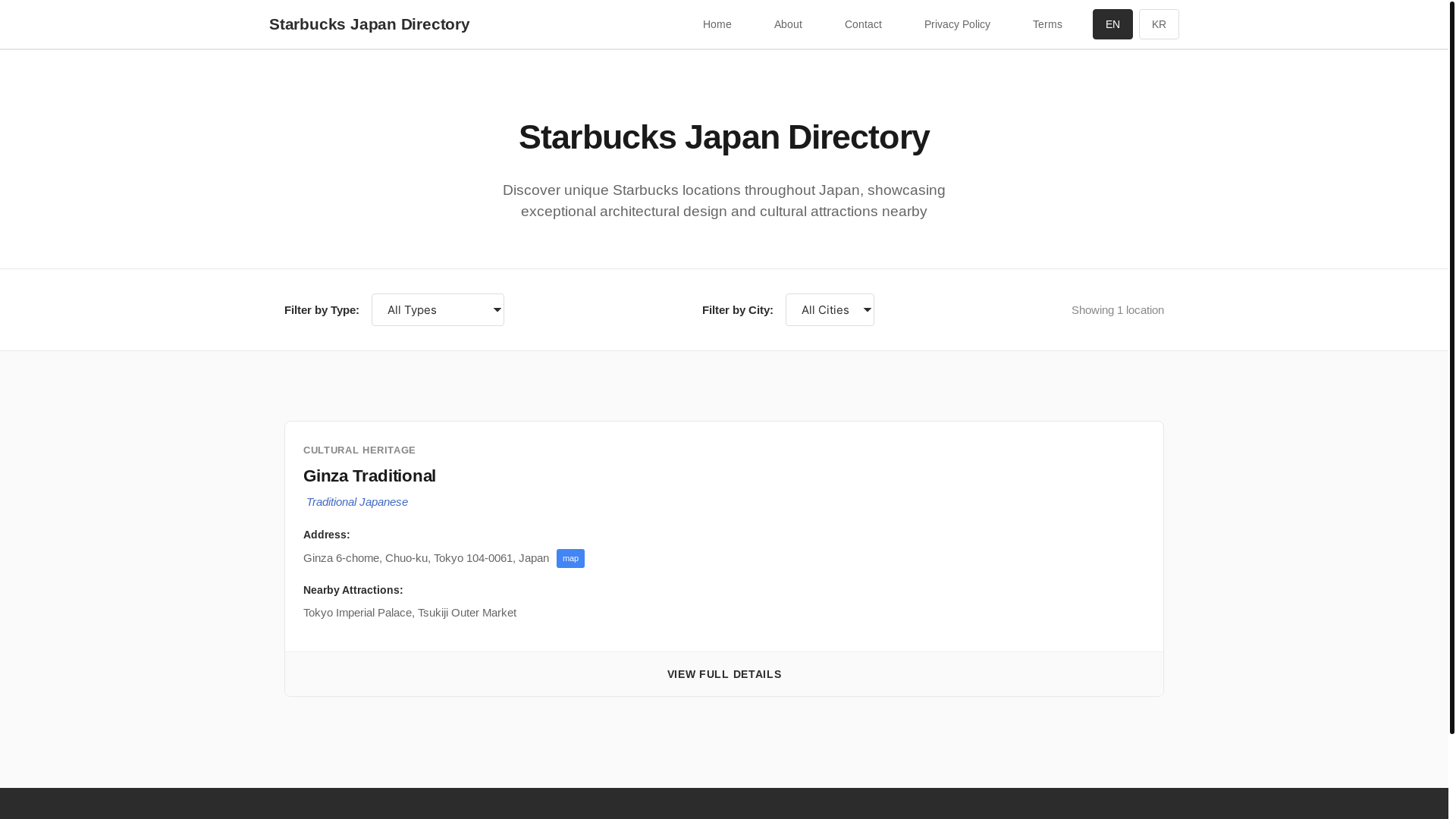Click the Tokyo Imperial Palace attractions text
Screen dimensions: 1456x819
coord(409,612)
